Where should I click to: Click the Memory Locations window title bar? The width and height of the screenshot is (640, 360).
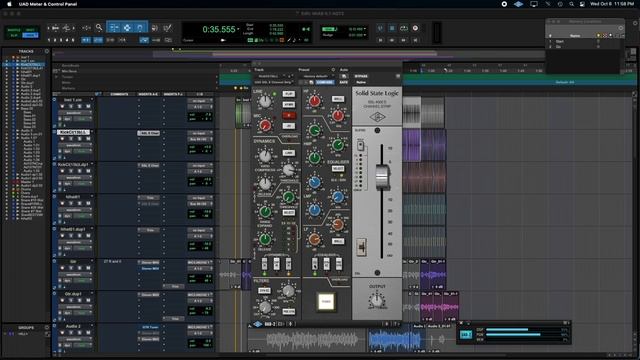point(585,21)
